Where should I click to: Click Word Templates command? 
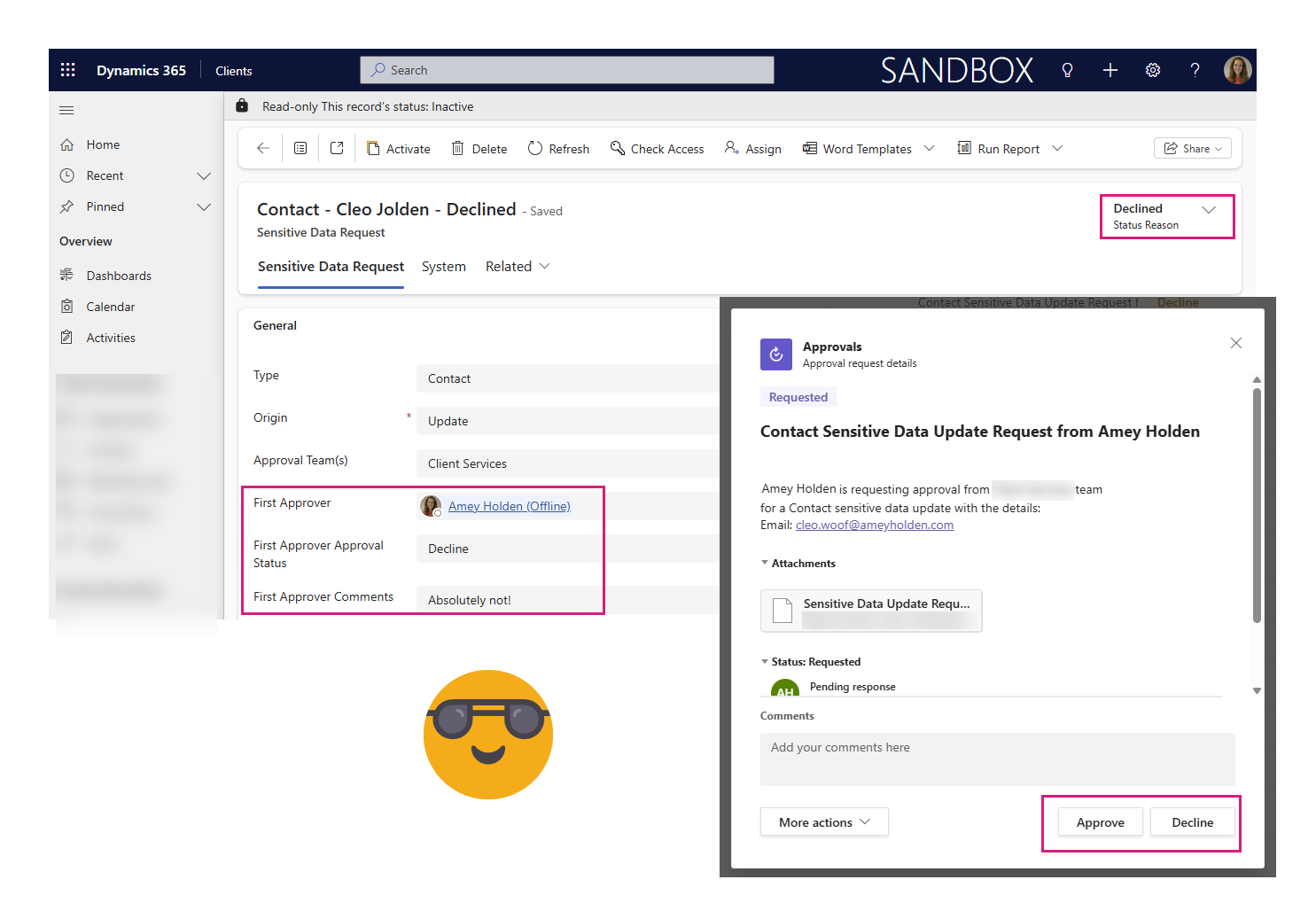coord(857,149)
